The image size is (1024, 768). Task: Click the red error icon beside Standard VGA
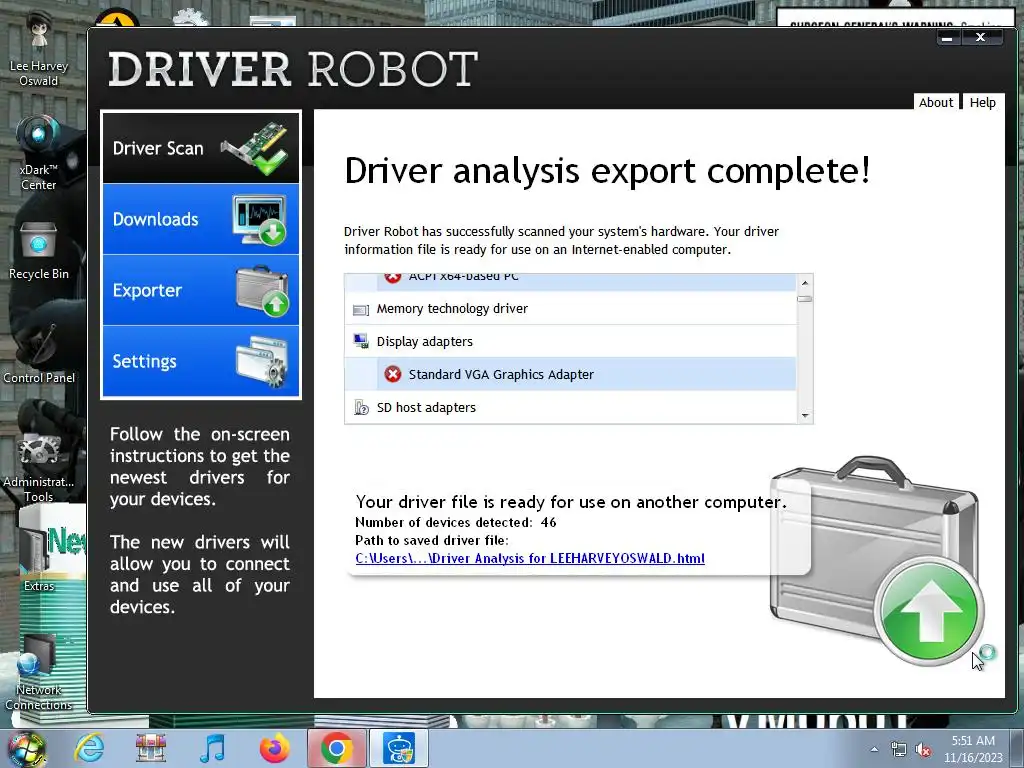click(392, 374)
